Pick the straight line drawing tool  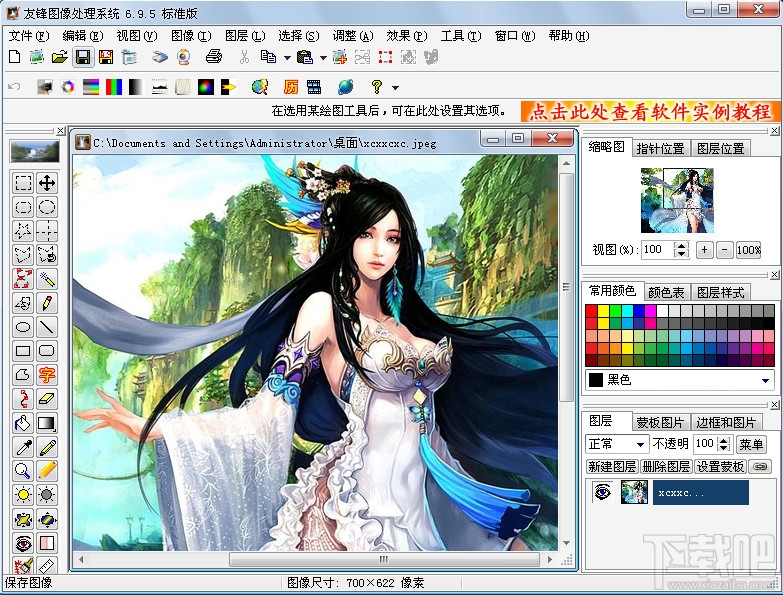pyautogui.click(x=47, y=326)
